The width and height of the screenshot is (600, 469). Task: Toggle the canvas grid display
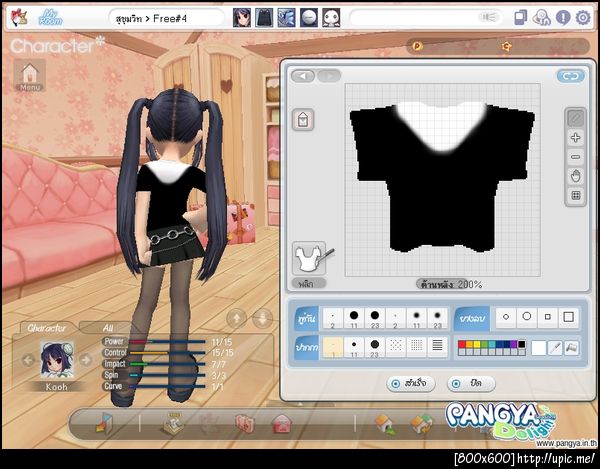575,195
